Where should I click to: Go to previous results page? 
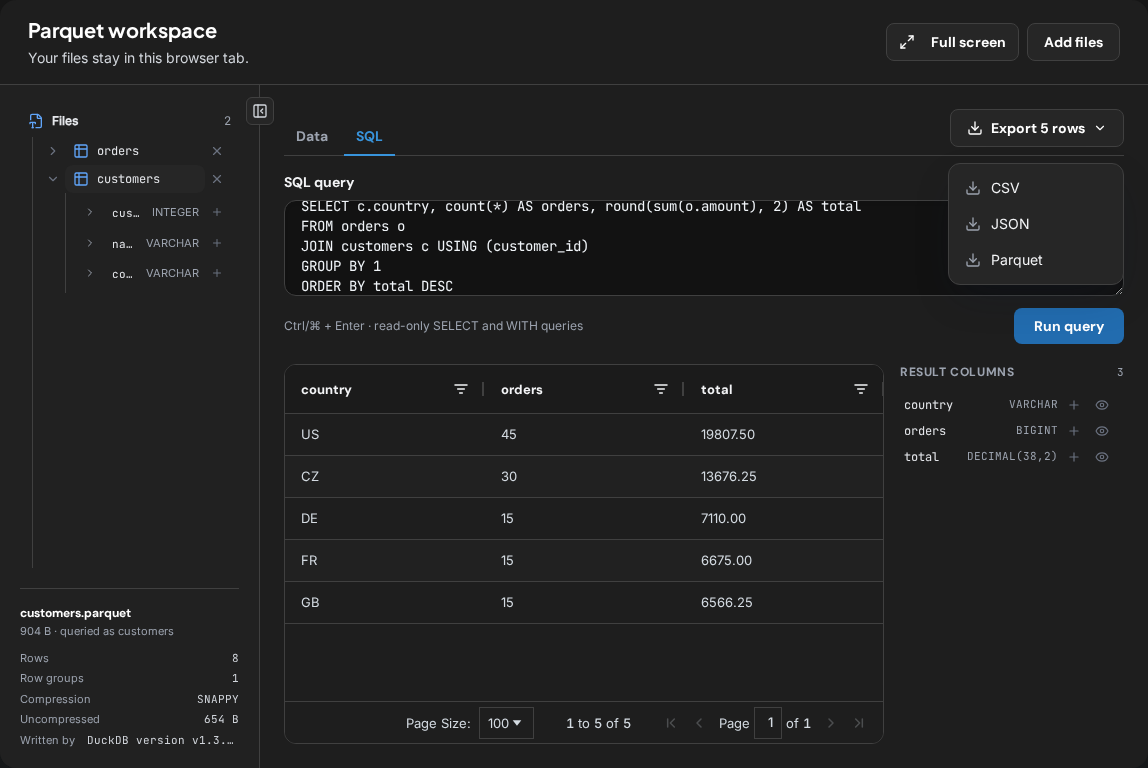(x=699, y=723)
